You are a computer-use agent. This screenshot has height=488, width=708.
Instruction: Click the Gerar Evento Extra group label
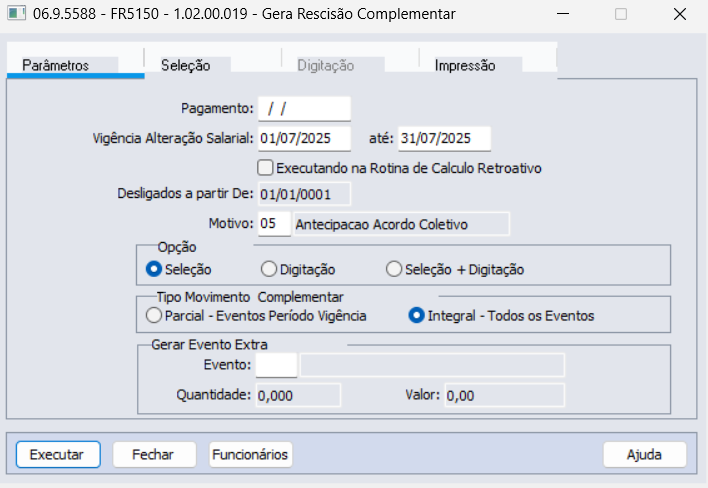210,345
